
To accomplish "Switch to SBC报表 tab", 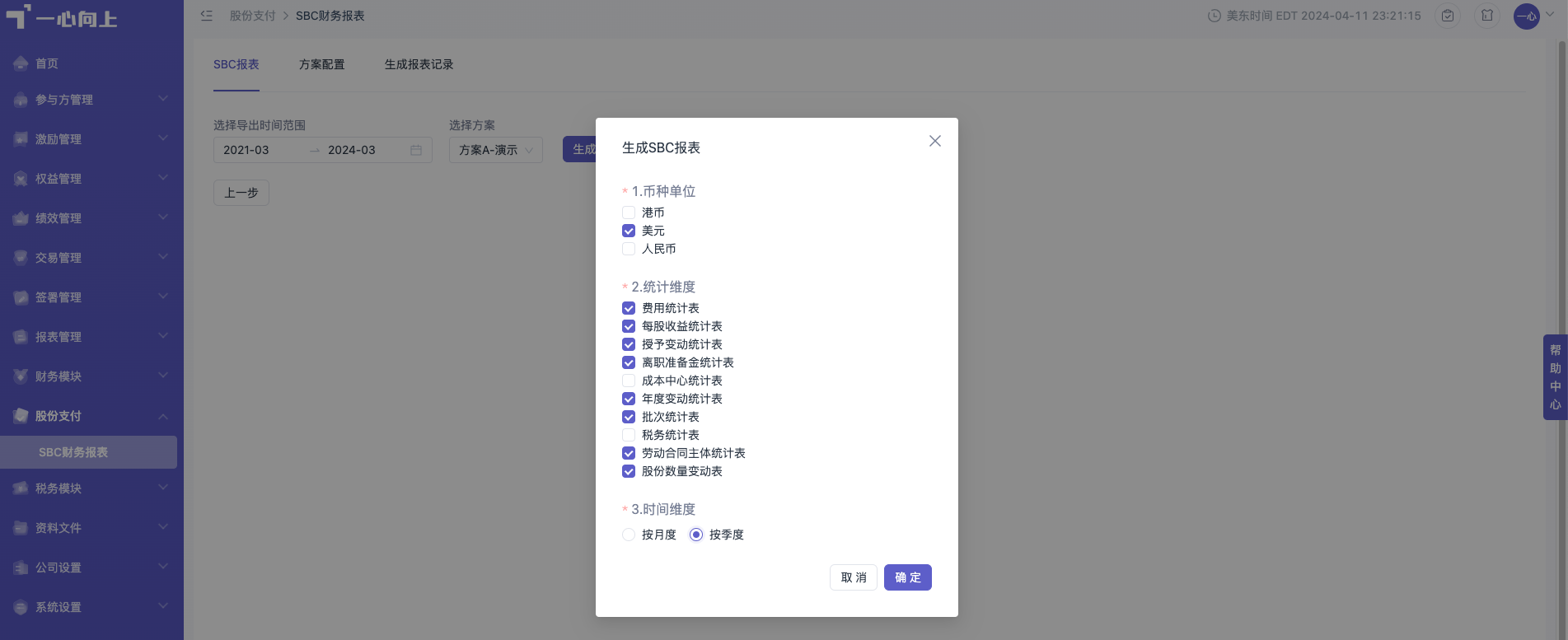I will (236, 64).
